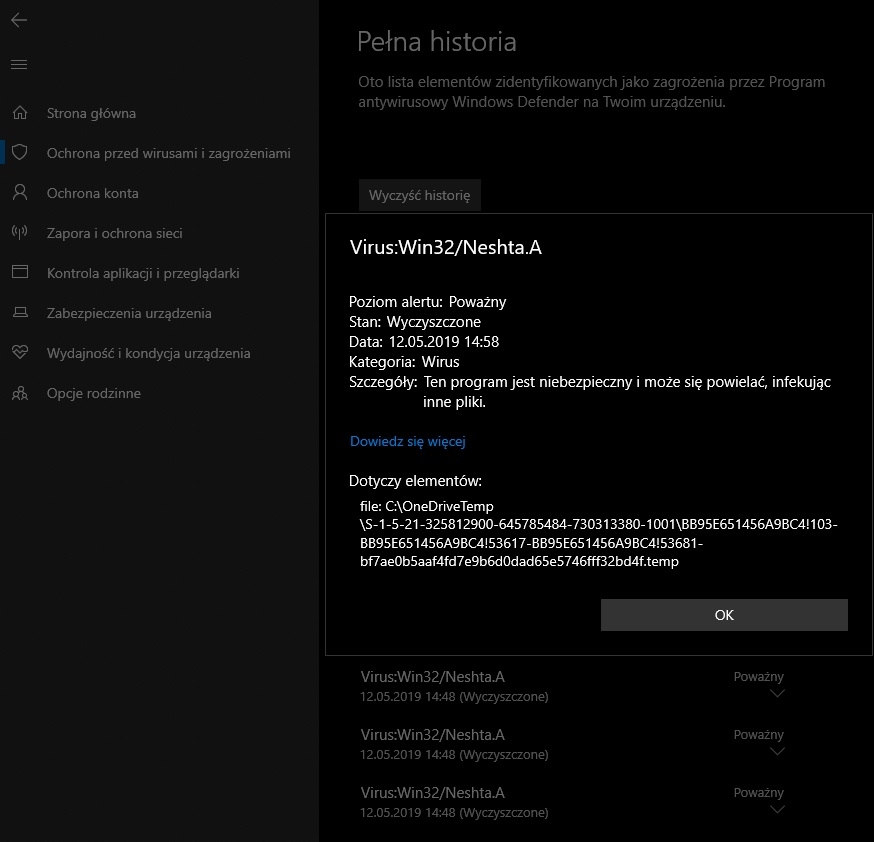Click OK to close the threat details

pos(724,615)
